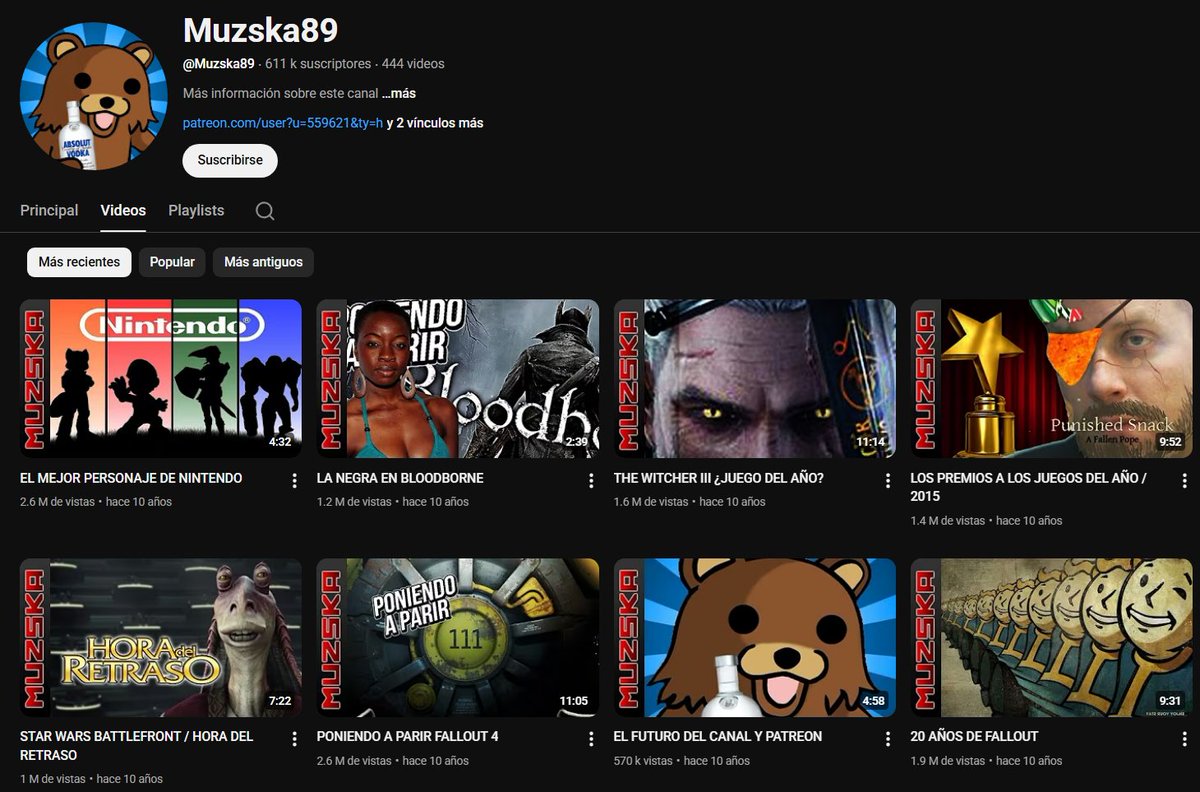Open options menu for EL FUTURO DEL CANAL Y PATREON
The height and width of the screenshot is (792, 1200).
[888, 739]
